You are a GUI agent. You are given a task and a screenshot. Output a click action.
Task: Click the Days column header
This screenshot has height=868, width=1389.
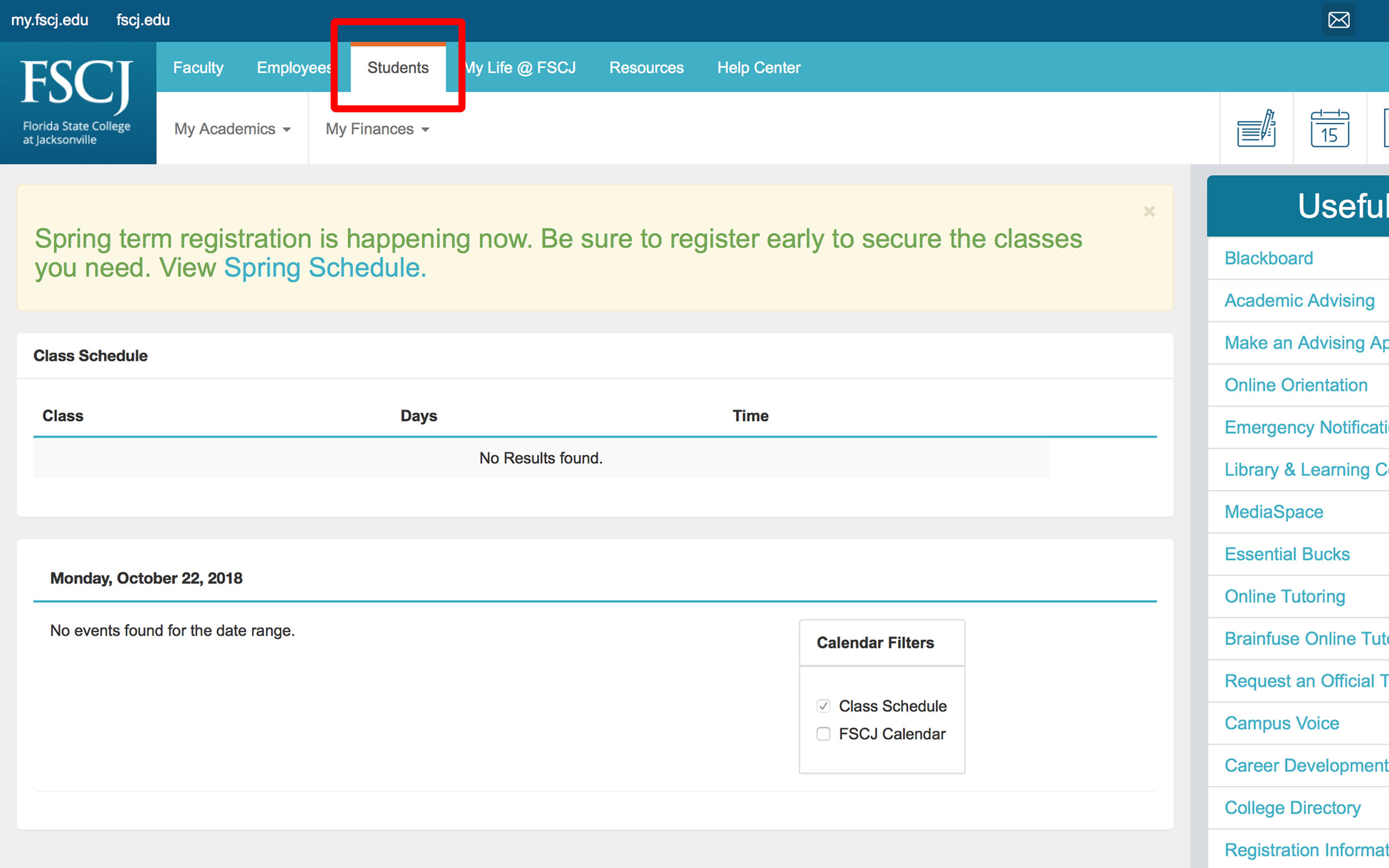point(418,415)
